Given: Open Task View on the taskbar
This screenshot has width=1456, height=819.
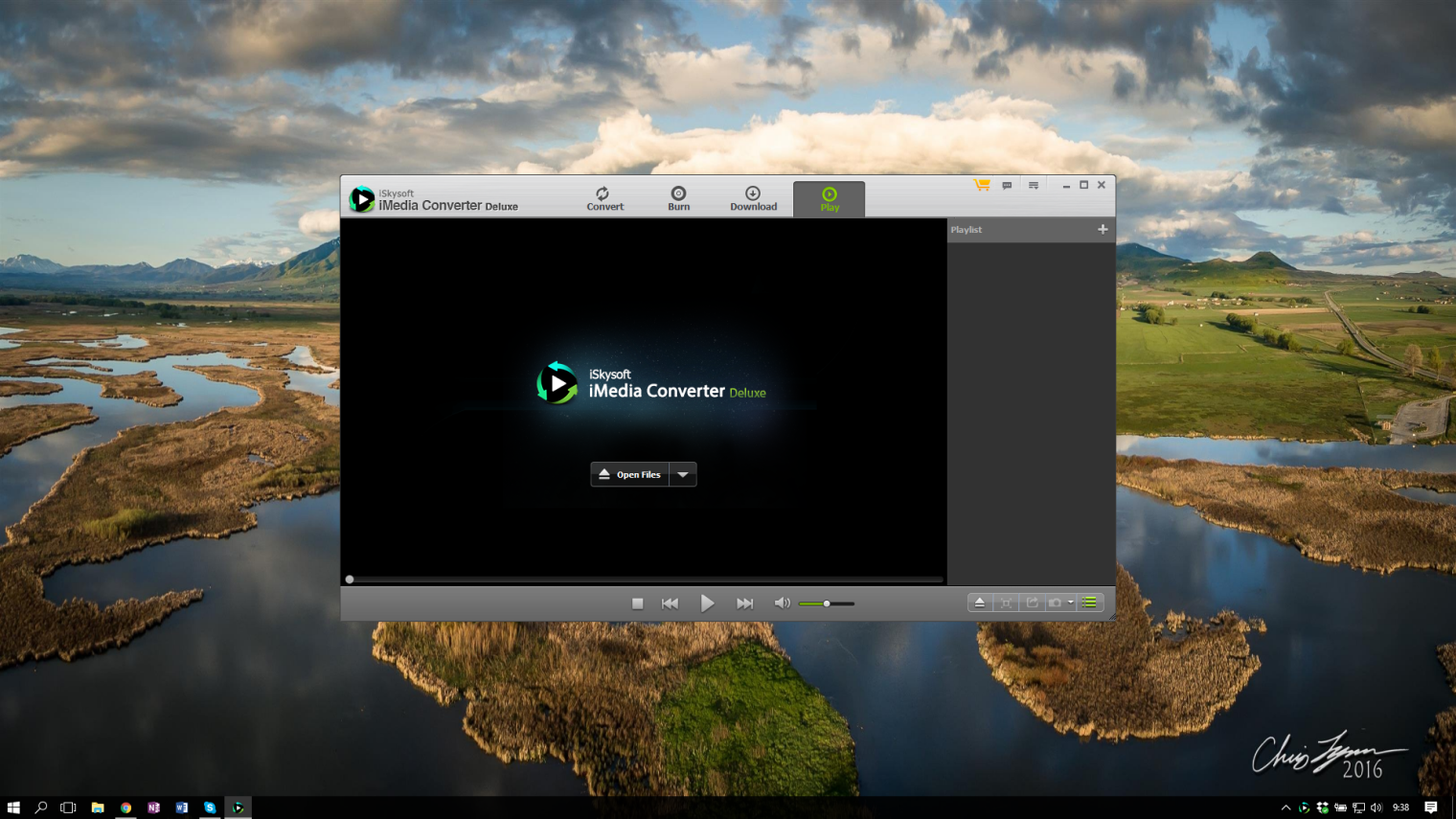Looking at the screenshot, I should point(68,808).
